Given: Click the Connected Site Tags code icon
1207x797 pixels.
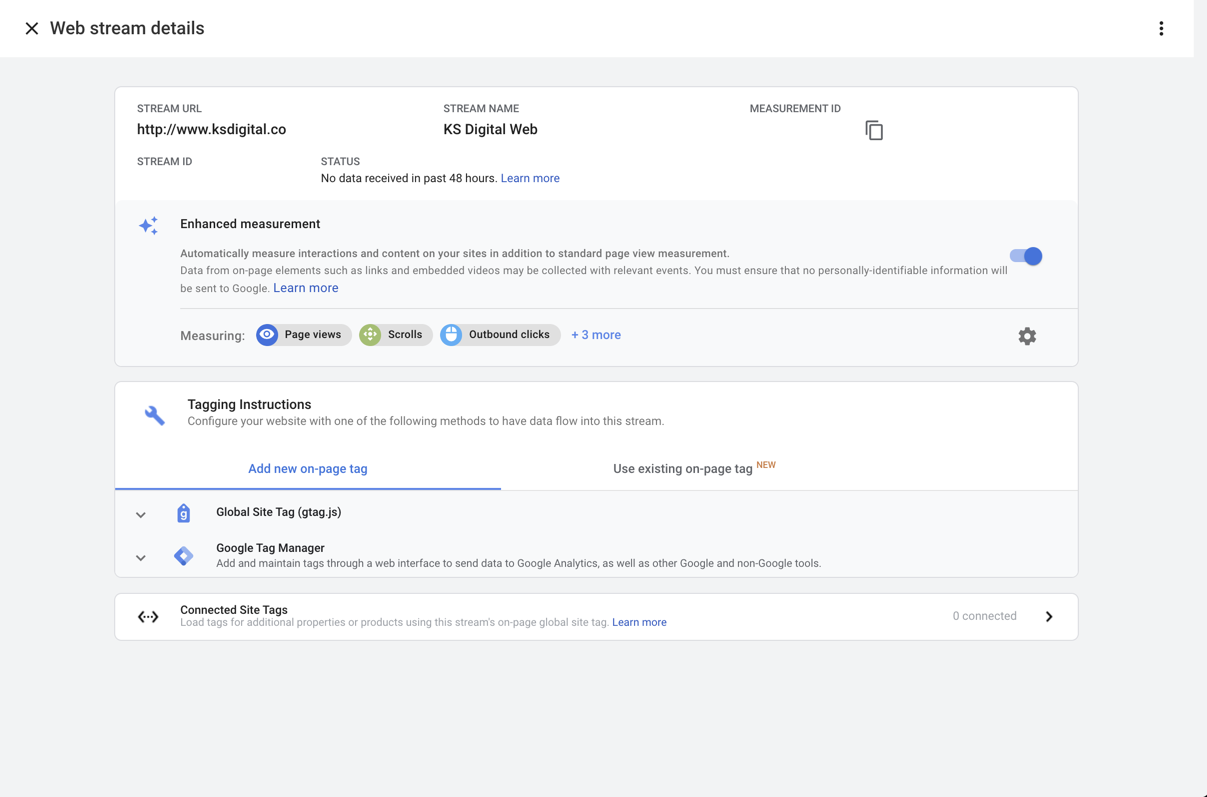Looking at the screenshot, I should click(148, 617).
